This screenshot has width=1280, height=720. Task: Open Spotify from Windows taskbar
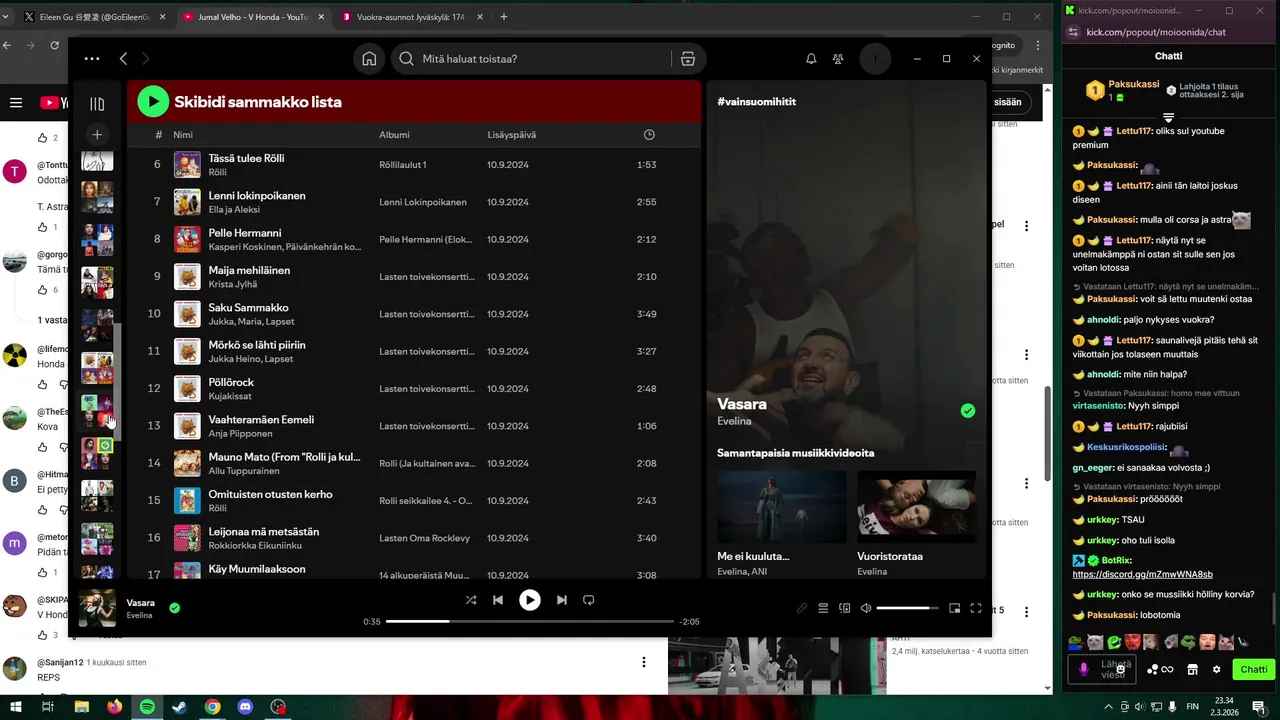(147, 707)
